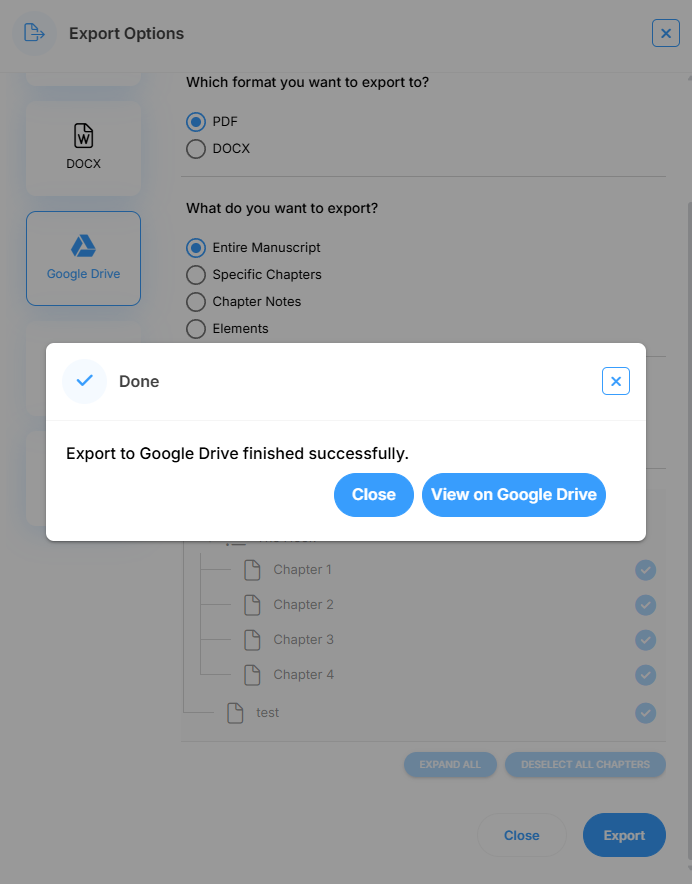Image resolution: width=692 pixels, height=884 pixels.
Task: Choose the Specific Chapters option
Action: tap(196, 275)
